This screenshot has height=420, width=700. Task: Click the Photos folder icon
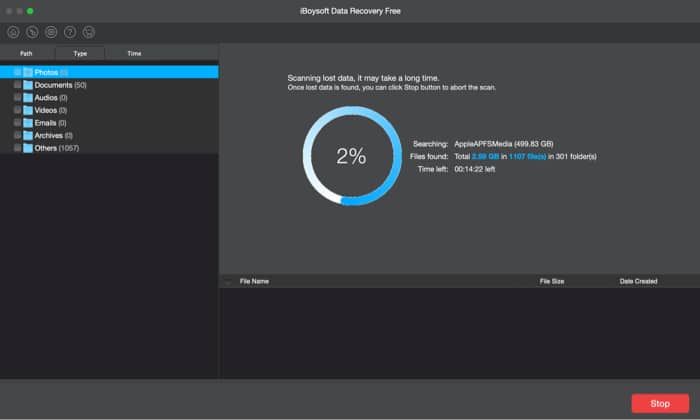click(x=28, y=72)
